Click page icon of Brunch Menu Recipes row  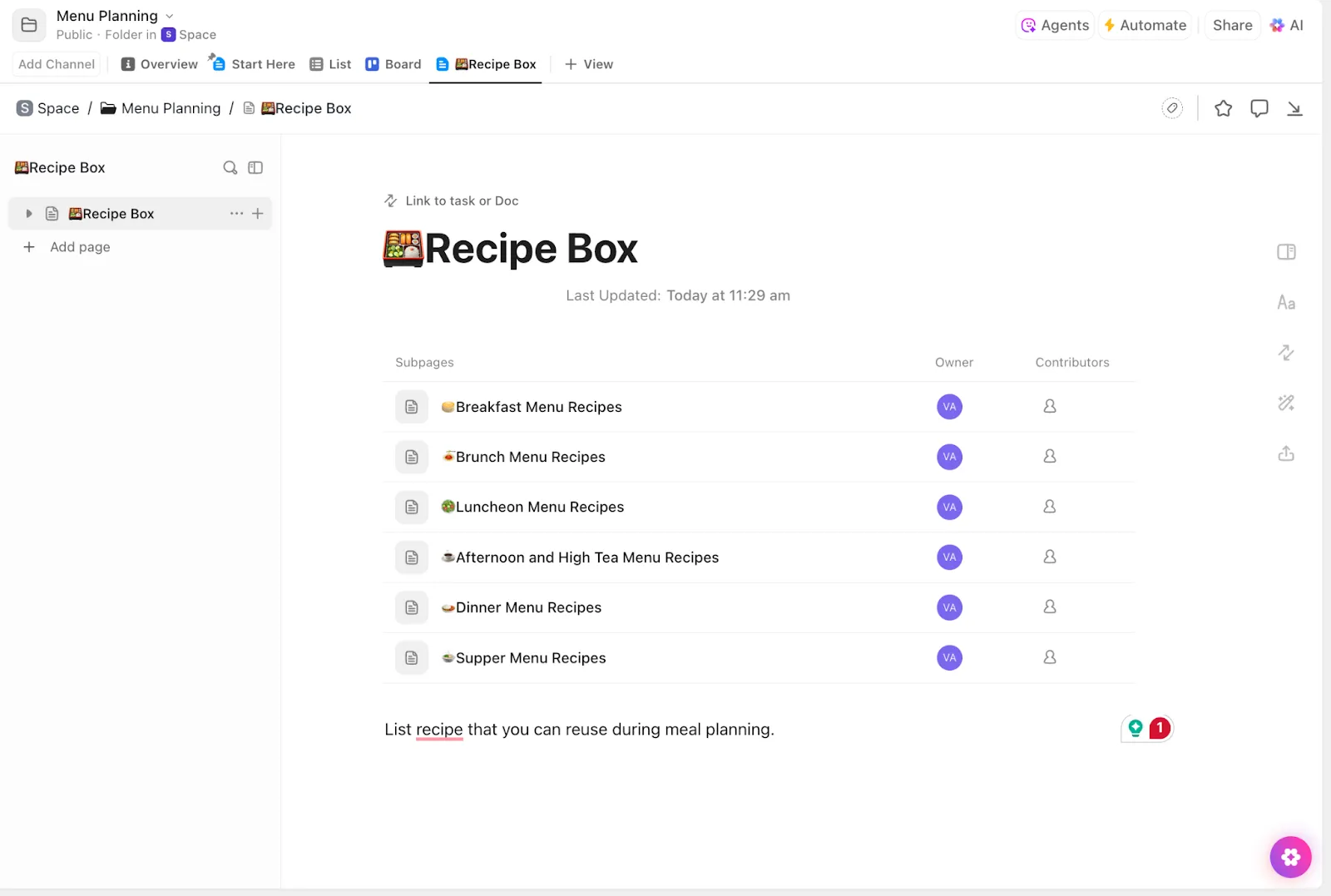click(412, 457)
